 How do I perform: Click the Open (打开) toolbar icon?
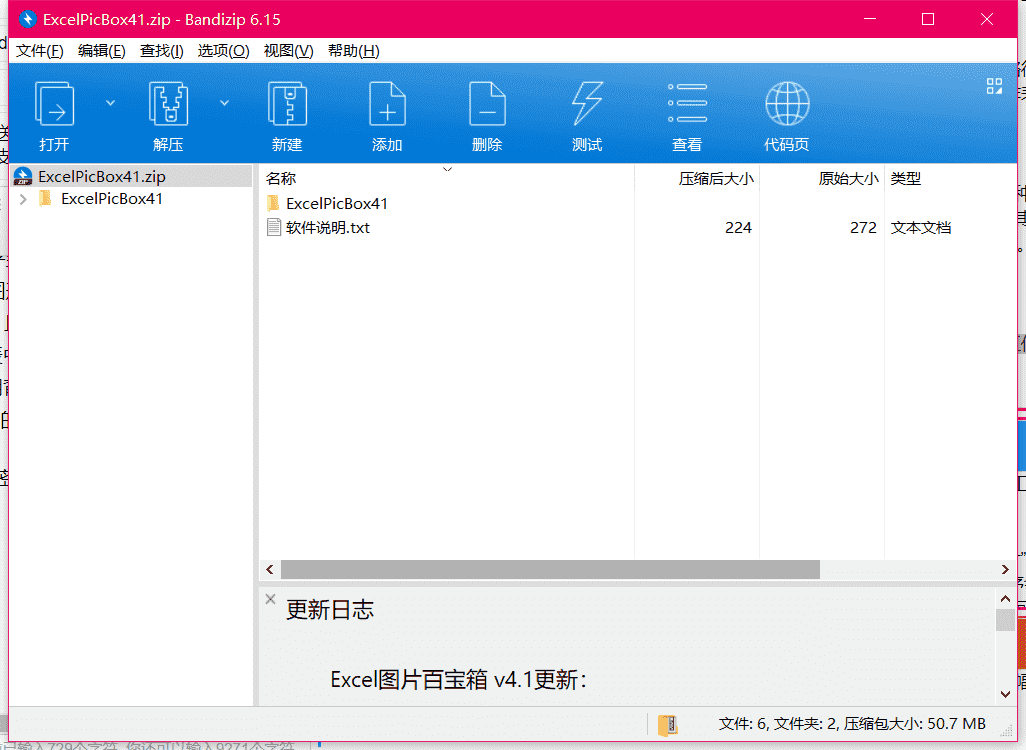(x=54, y=103)
